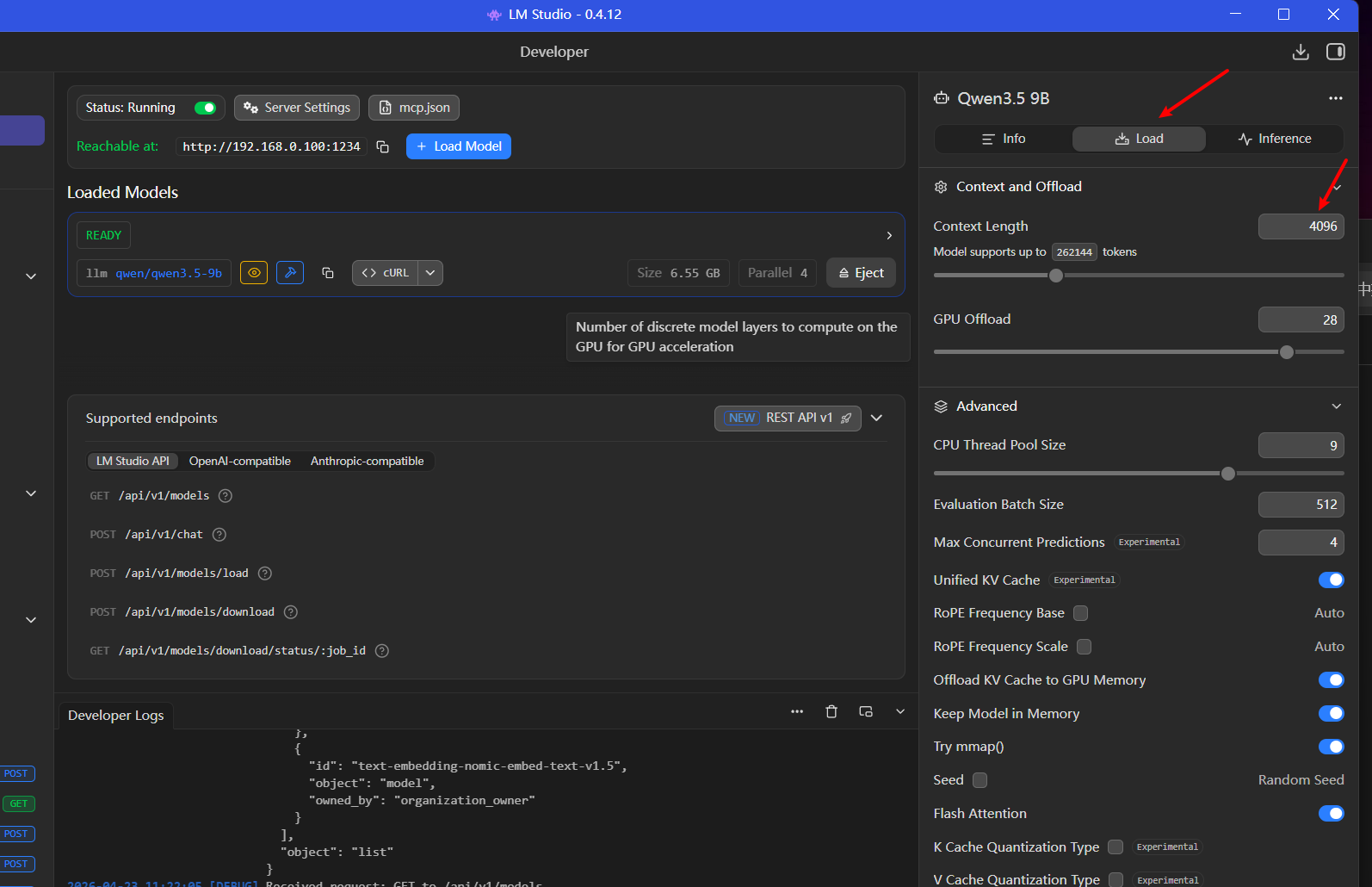
Task: Show help for POST /api/v1/models/download
Action: point(291,612)
